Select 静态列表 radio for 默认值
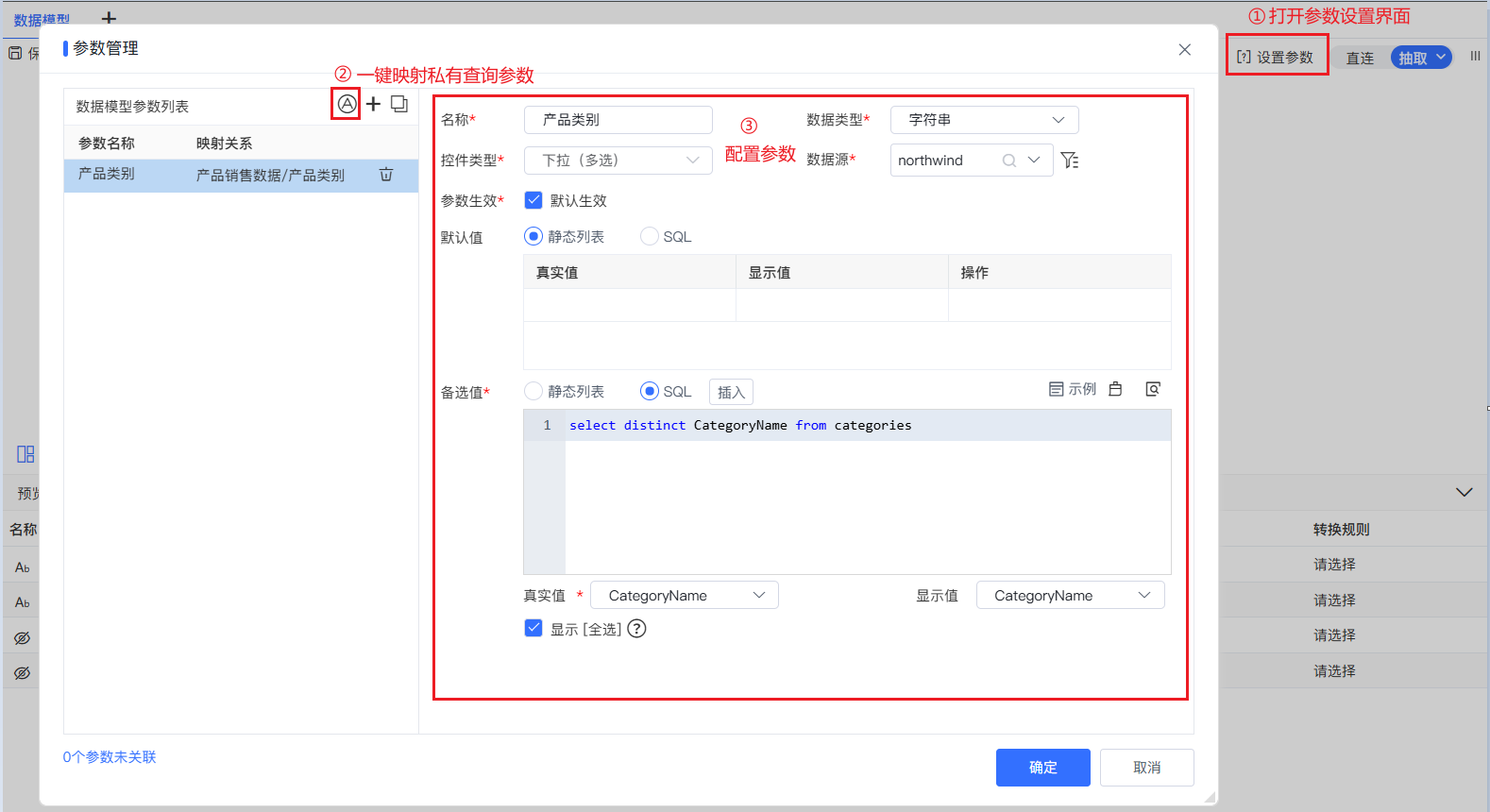 click(533, 236)
